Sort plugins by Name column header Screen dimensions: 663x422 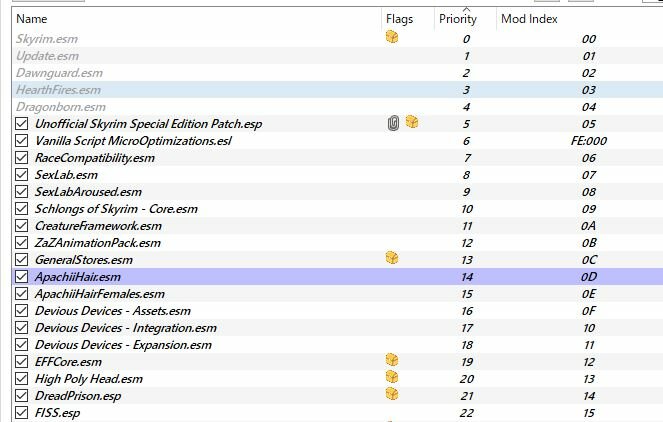point(32,19)
